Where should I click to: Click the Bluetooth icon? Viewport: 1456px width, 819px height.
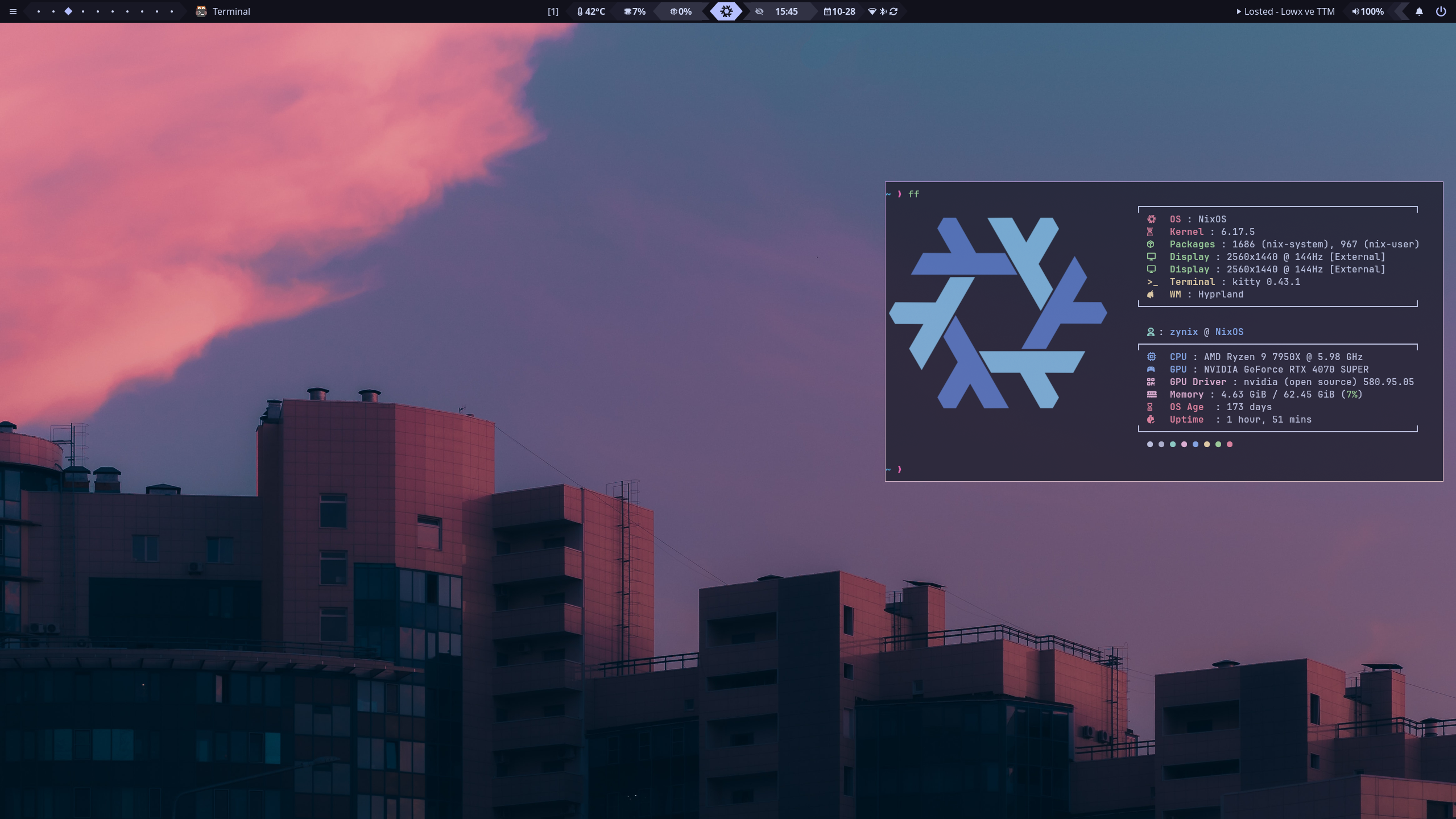pyautogui.click(x=883, y=11)
